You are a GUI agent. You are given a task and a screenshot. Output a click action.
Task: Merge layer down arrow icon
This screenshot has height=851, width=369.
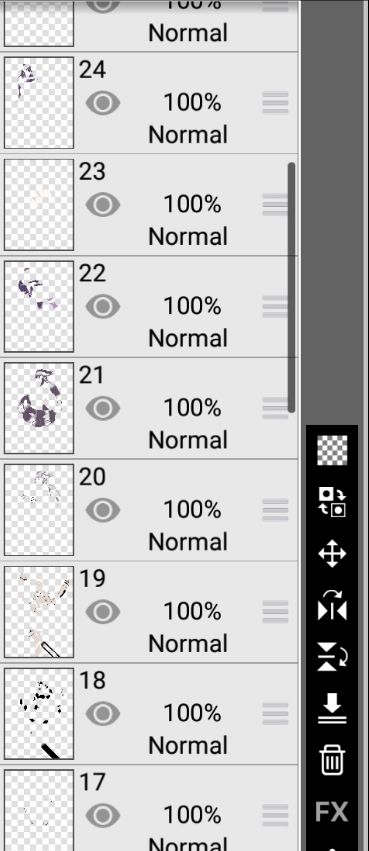pyautogui.click(x=332, y=710)
